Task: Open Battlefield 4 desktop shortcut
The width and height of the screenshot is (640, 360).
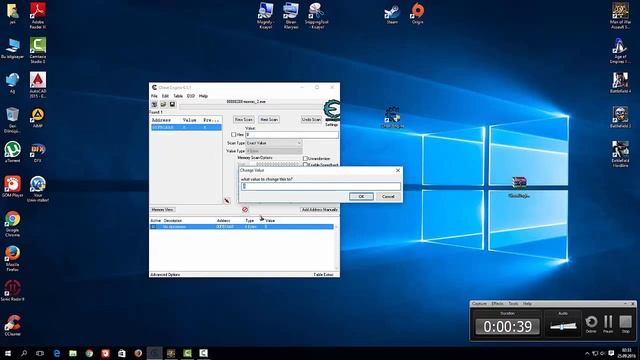Action: click(620, 83)
